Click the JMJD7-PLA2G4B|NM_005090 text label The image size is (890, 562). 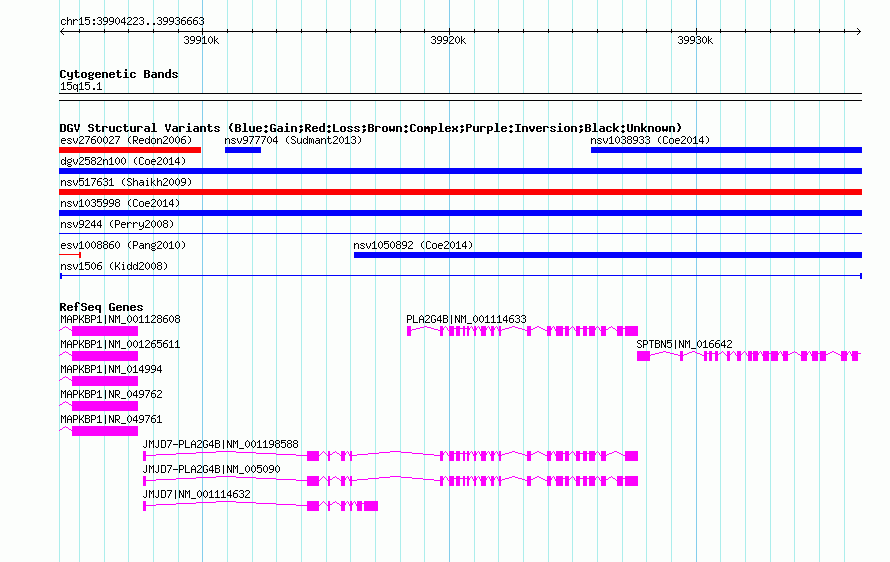coord(211,469)
